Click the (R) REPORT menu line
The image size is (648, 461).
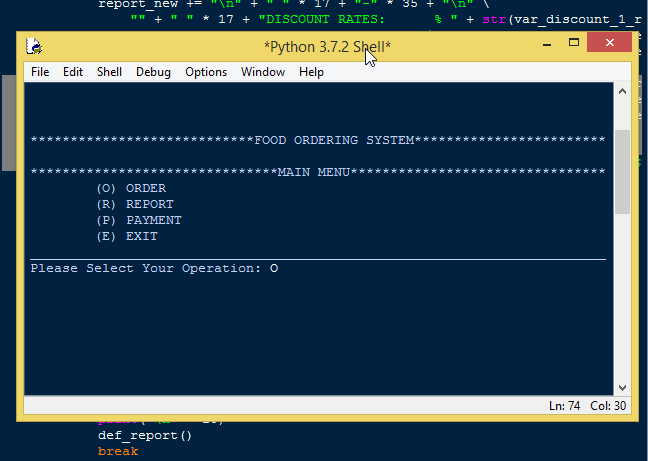(135, 204)
